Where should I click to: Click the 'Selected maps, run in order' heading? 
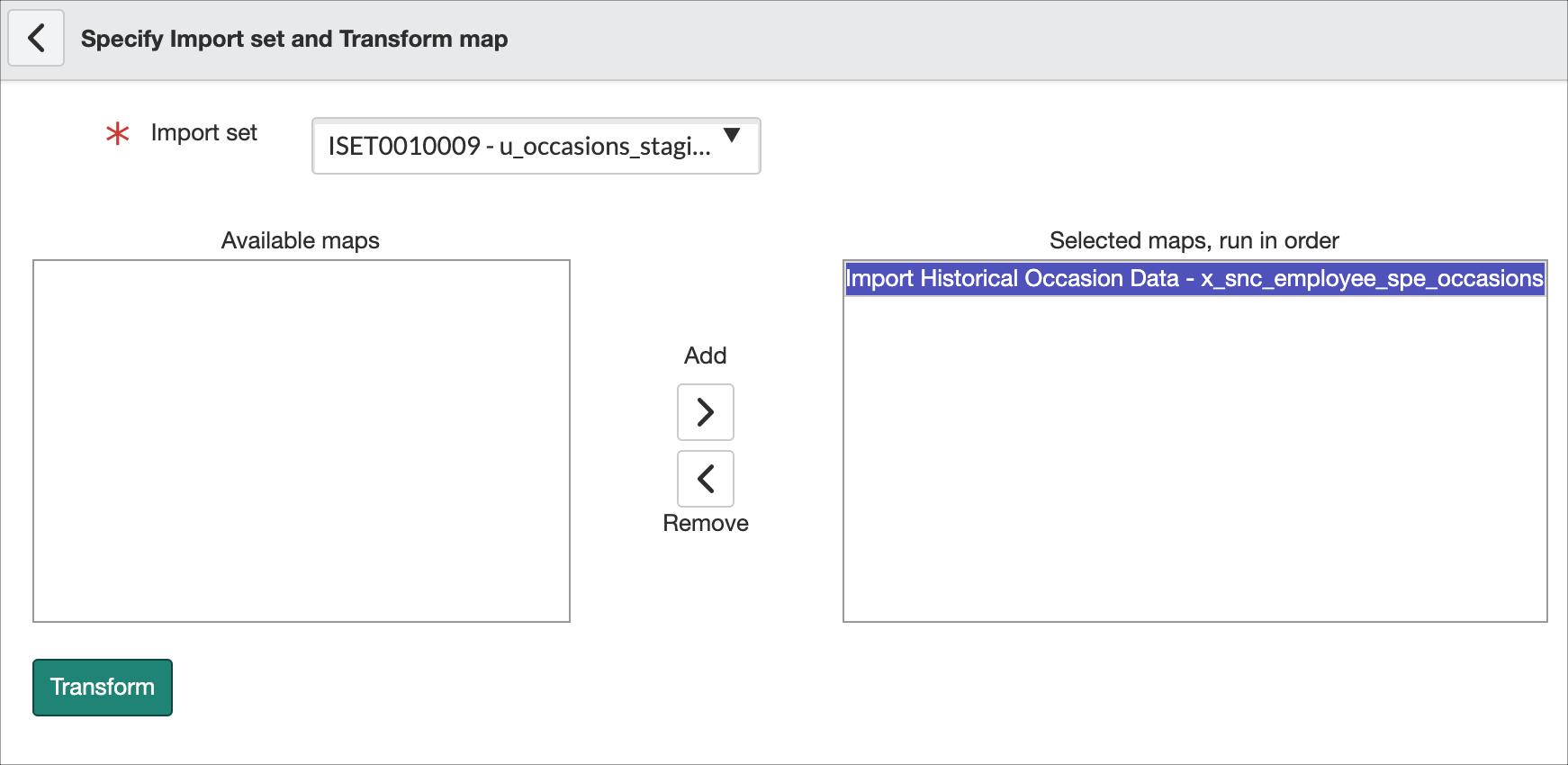[x=1194, y=240]
